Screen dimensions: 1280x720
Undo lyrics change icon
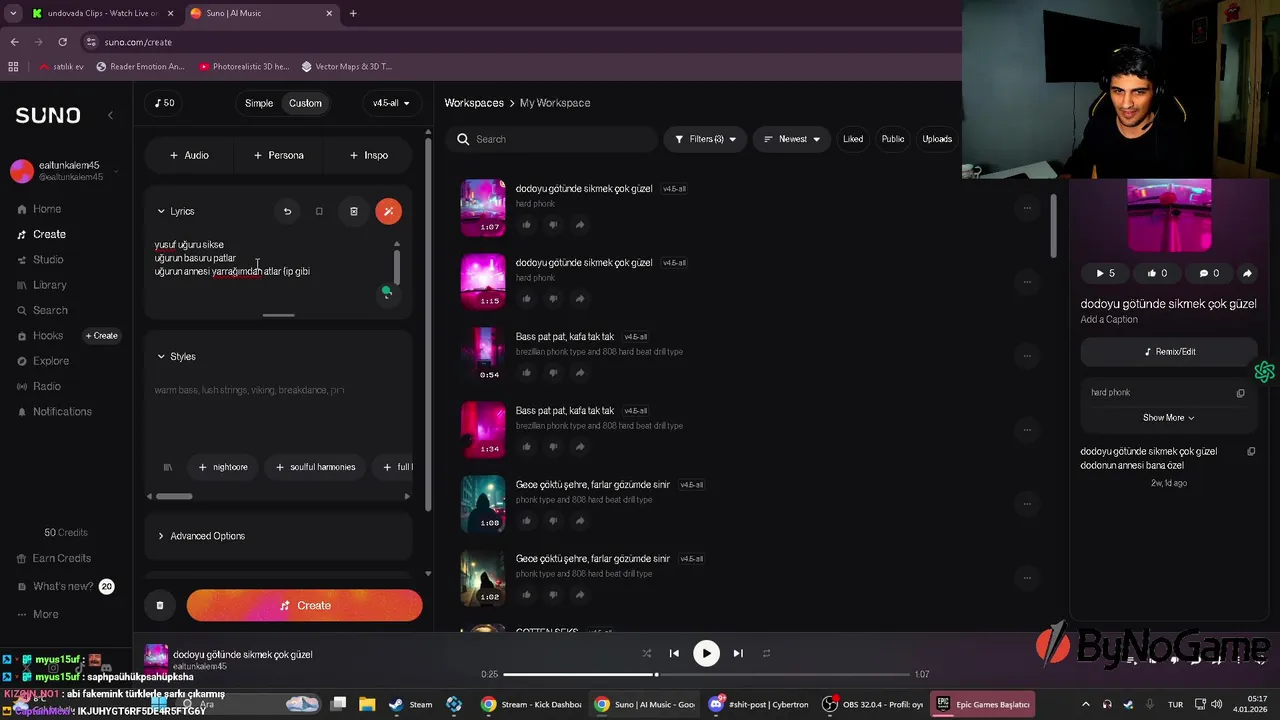(x=287, y=211)
